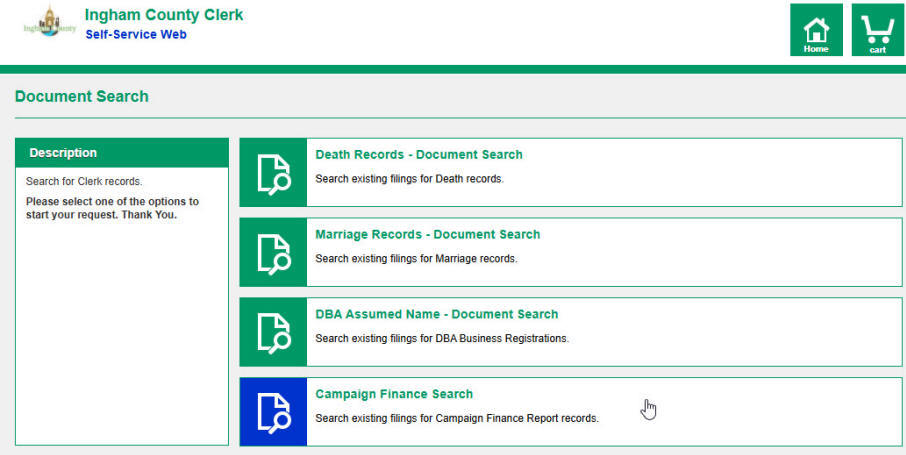Click the Marriage Records document search icon
The height and width of the screenshot is (455, 906).
(273, 253)
